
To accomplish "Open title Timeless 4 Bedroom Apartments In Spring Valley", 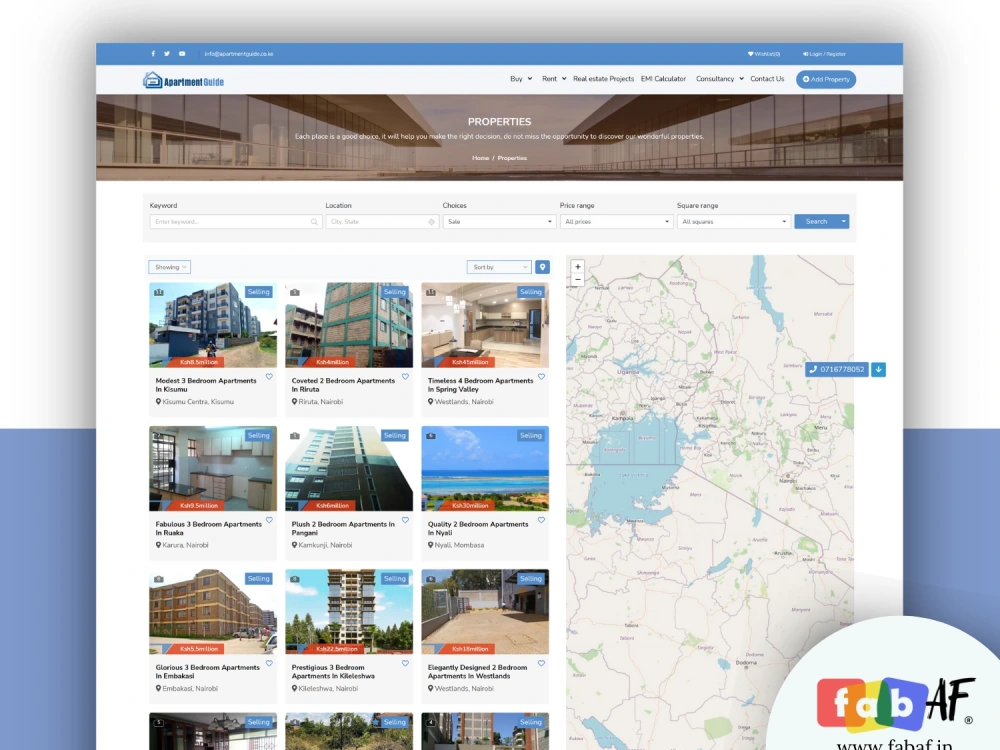I will pyautogui.click(x=480, y=385).
